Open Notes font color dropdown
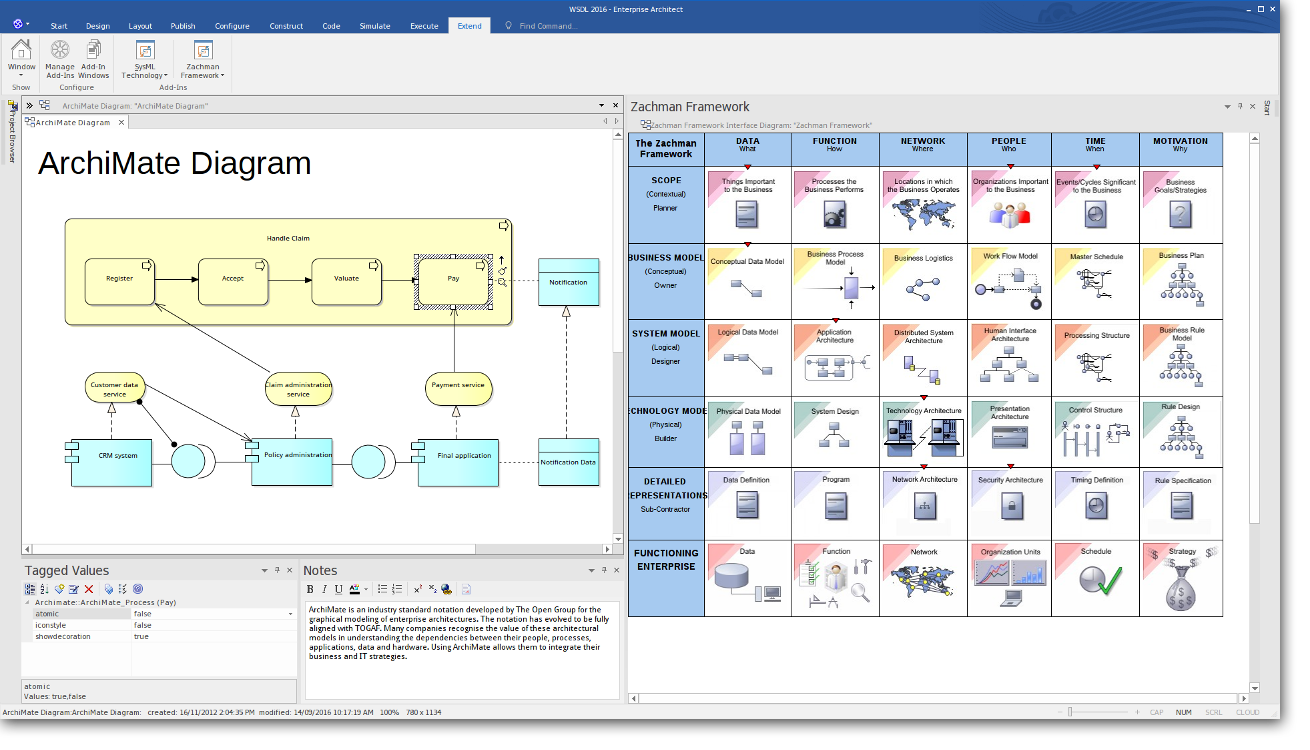 [x=367, y=590]
